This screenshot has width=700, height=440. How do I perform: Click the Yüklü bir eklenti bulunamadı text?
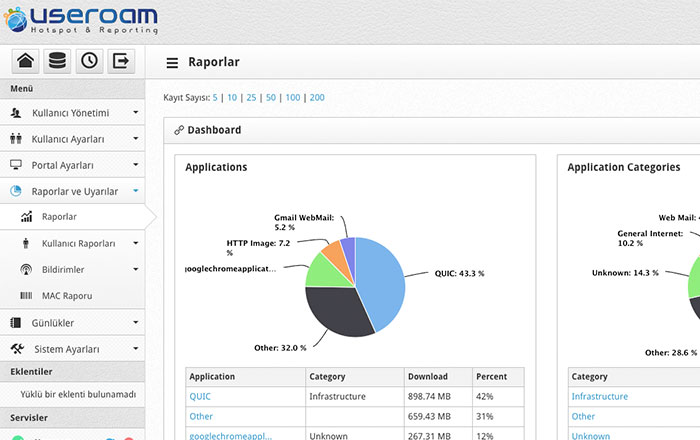78,394
